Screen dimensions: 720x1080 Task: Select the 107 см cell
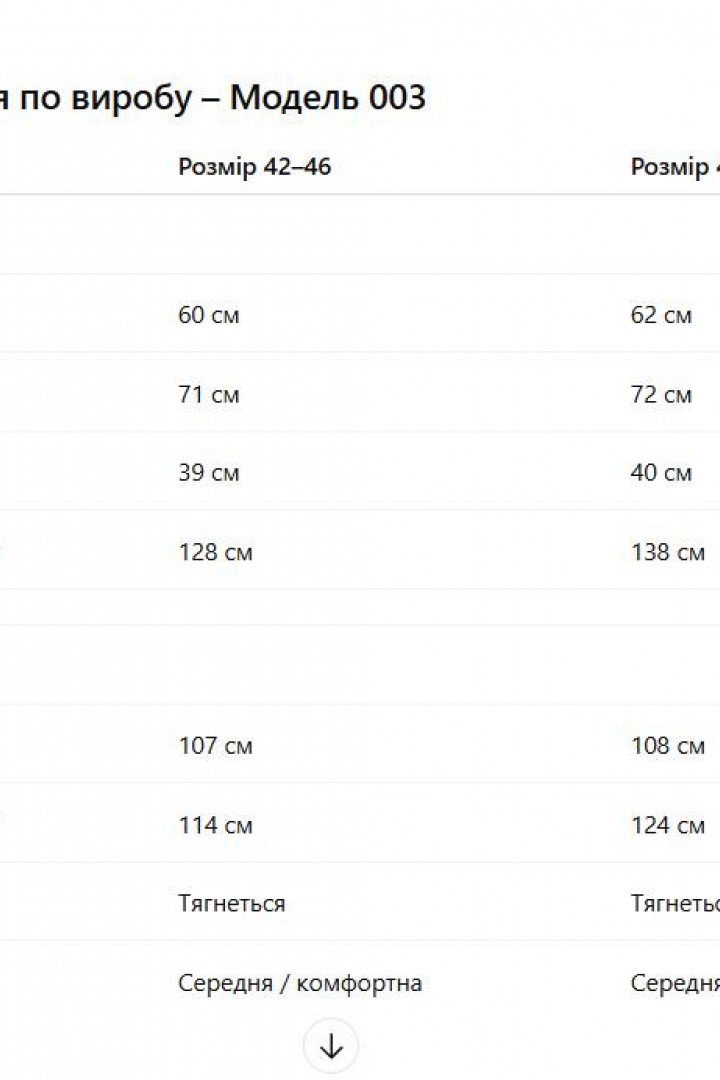tap(216, 745)
